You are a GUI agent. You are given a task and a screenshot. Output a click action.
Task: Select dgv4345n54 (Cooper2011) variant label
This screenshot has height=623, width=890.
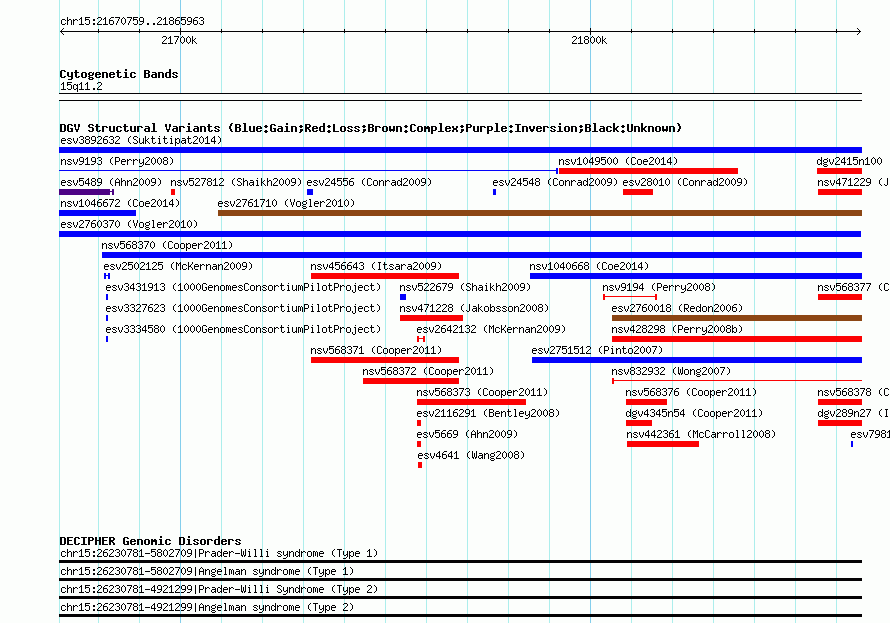tap(694, 413)
